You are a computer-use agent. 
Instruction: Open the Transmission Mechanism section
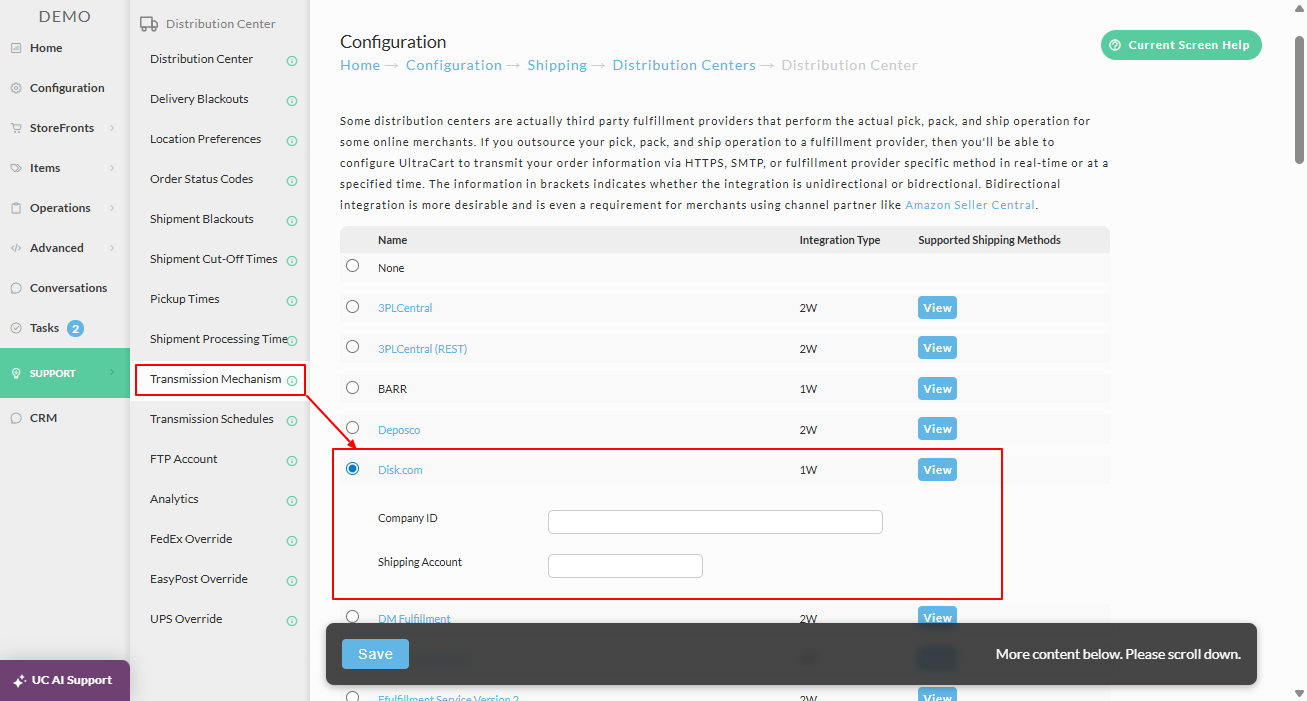click(216, 379)
